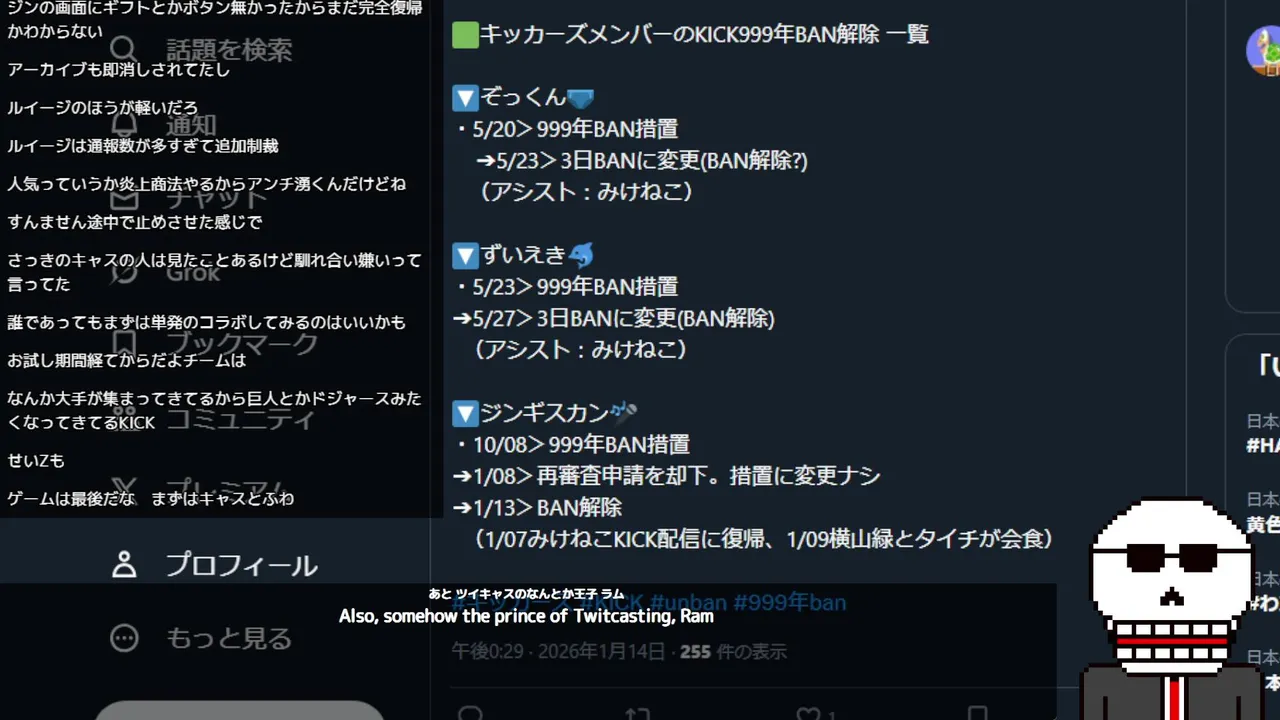Click the user avatar in right column
The width and height of the screenshot is (1280, 720).
coord(1264,50)
